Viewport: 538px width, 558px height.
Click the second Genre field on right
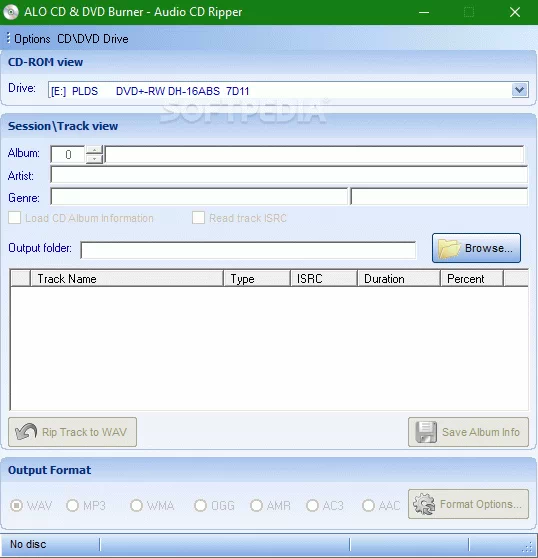[x=439, y=197]
